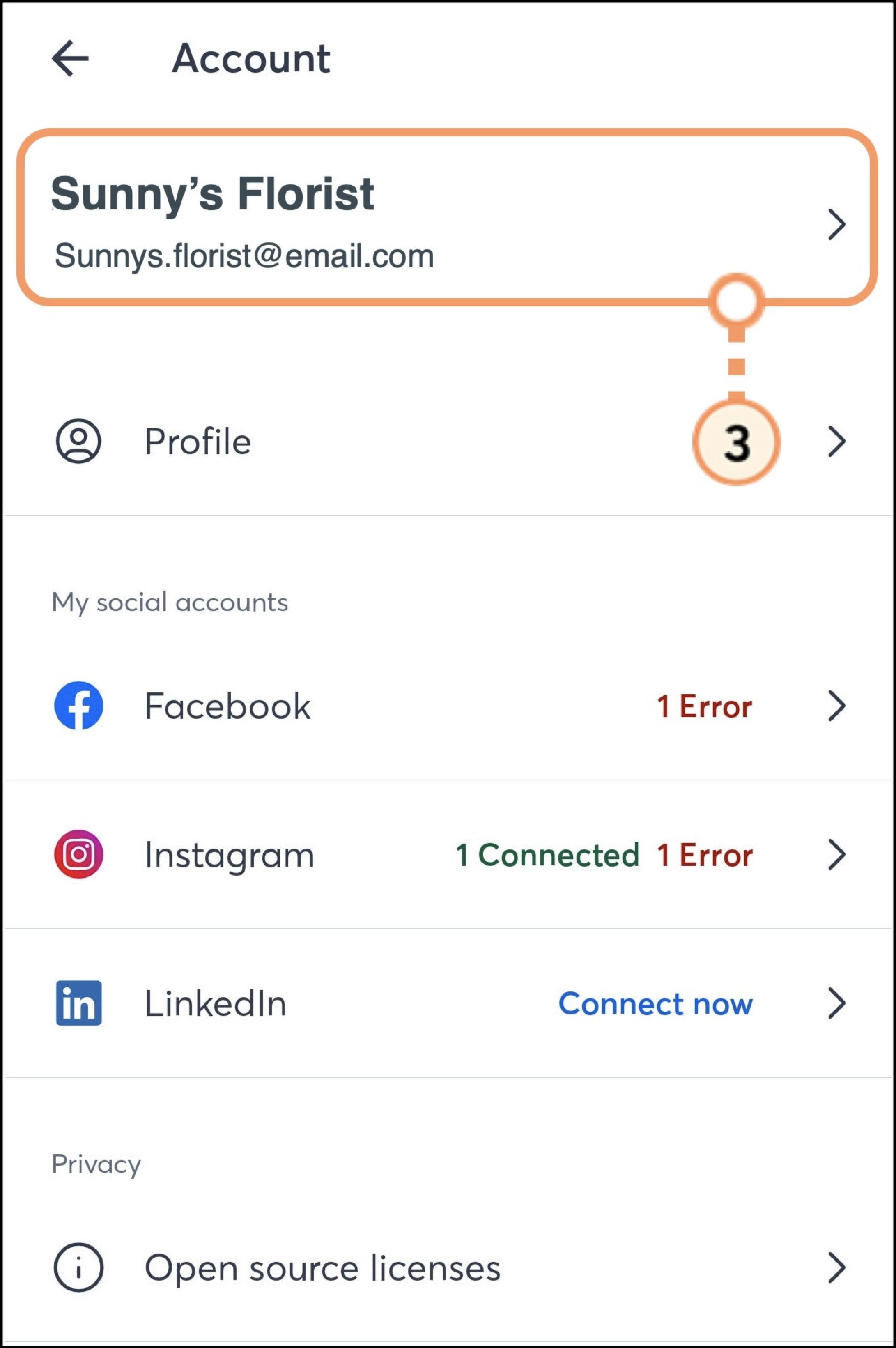Tap the back arrow icon
Screen dimensions: 896x1348
click(70, 58)
